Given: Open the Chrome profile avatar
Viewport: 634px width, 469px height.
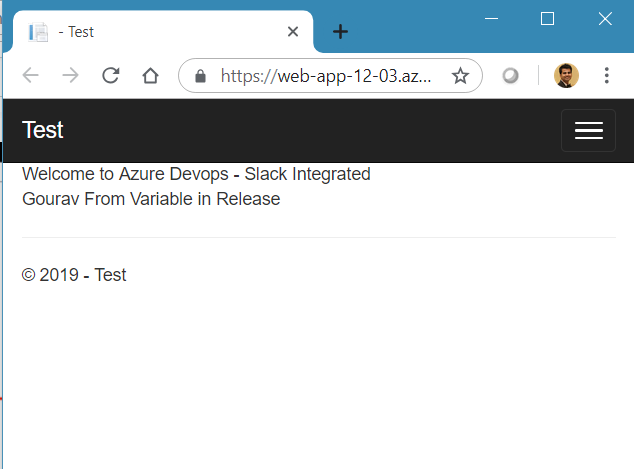Looking at the screenshot, I should [566, 76].
